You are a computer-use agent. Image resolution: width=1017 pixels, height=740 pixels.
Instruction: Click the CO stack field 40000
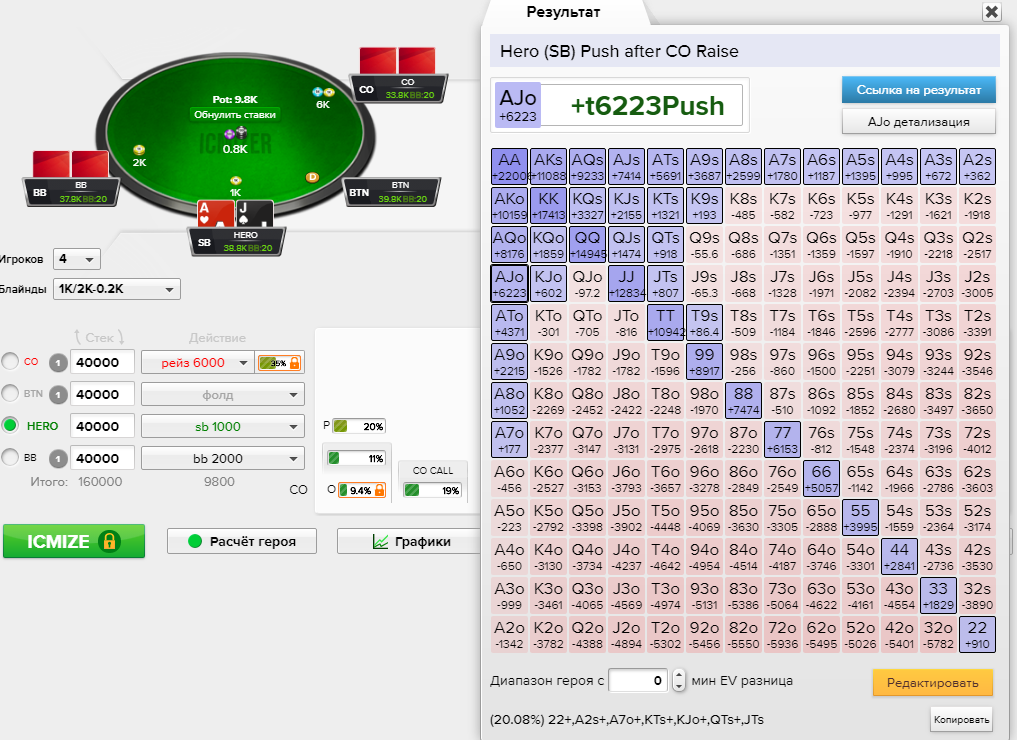pos(102,363)
